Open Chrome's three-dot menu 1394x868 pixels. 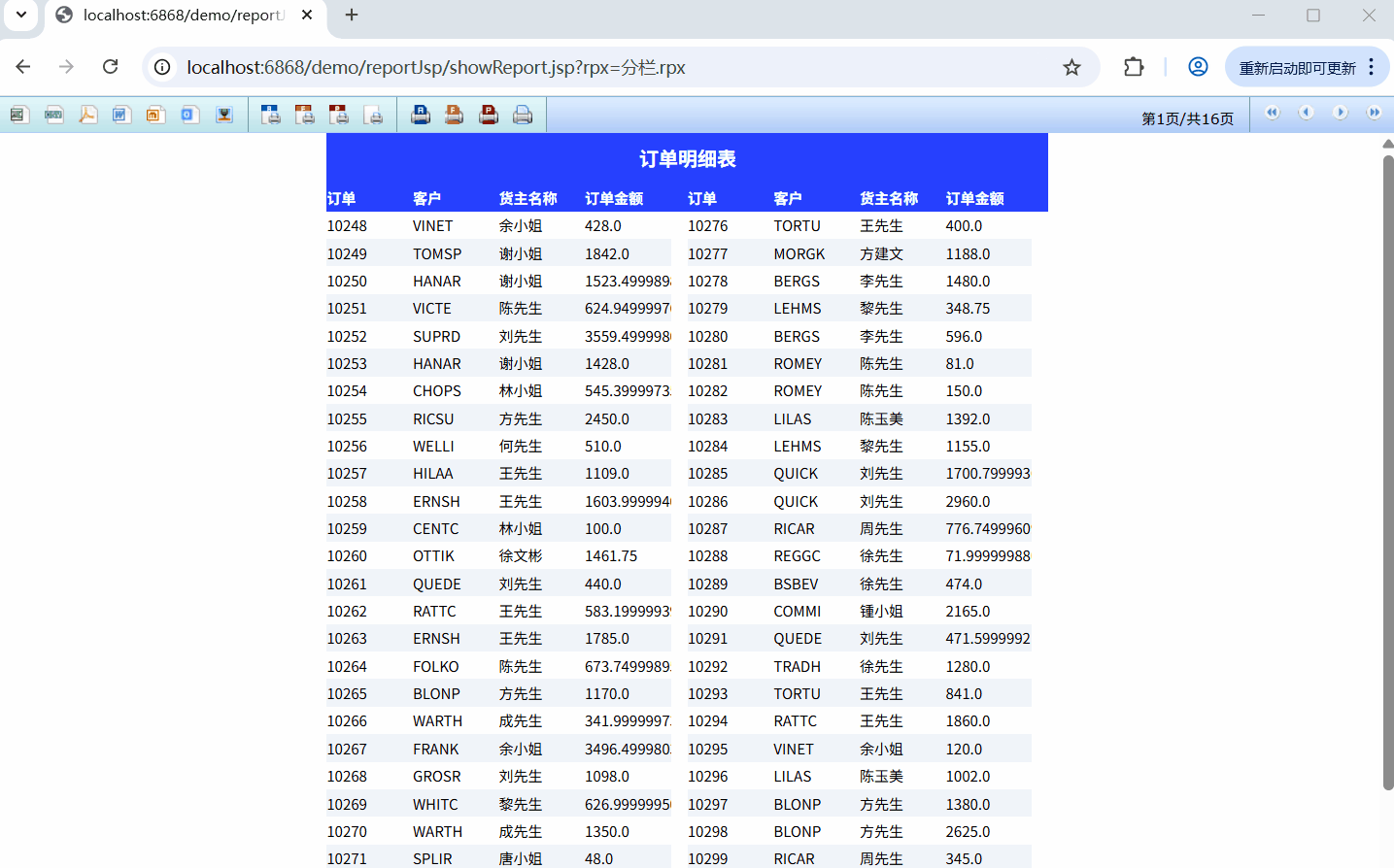[1371, 67]
